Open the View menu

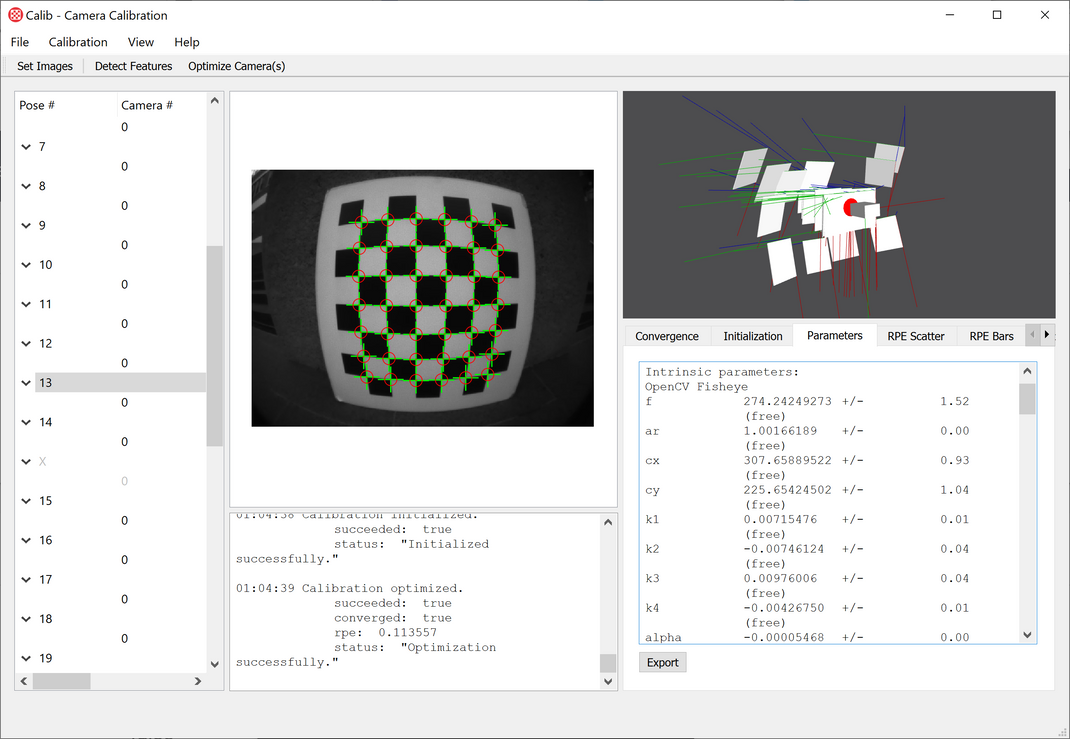tap(140, 42)
